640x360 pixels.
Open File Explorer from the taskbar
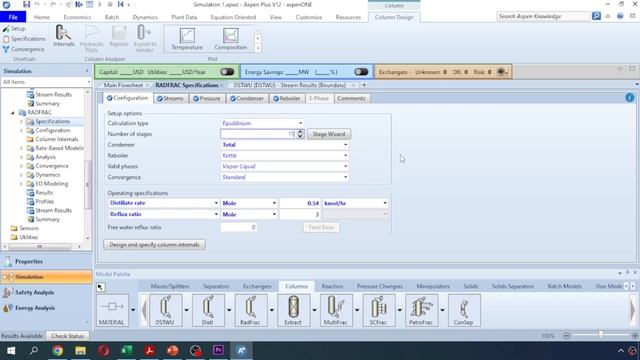[x=80, y=350]
